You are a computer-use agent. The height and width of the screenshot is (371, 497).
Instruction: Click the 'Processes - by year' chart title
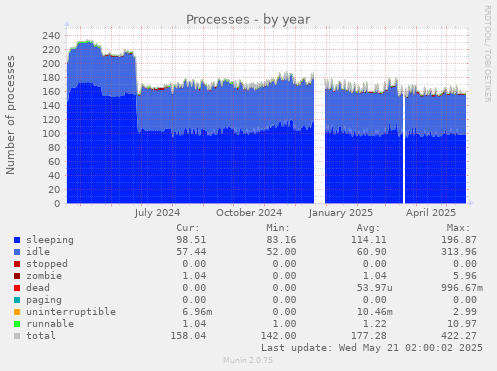[x=248, y=19]
